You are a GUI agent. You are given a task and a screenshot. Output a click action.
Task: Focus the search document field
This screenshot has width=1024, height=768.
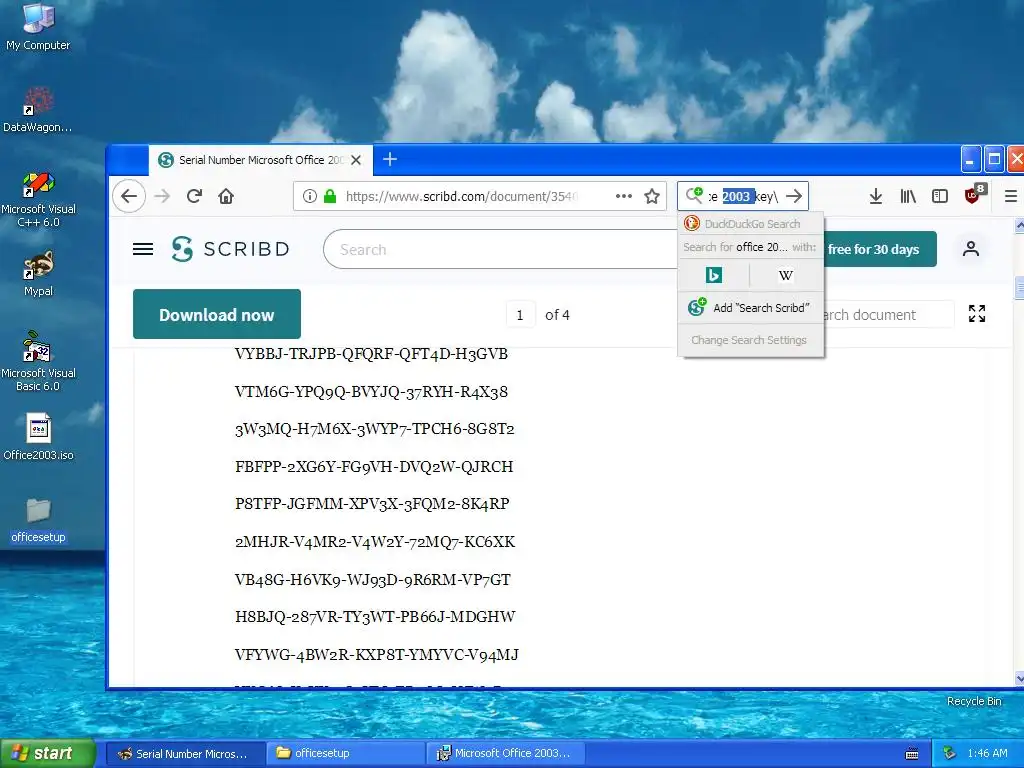coord(888,315)
